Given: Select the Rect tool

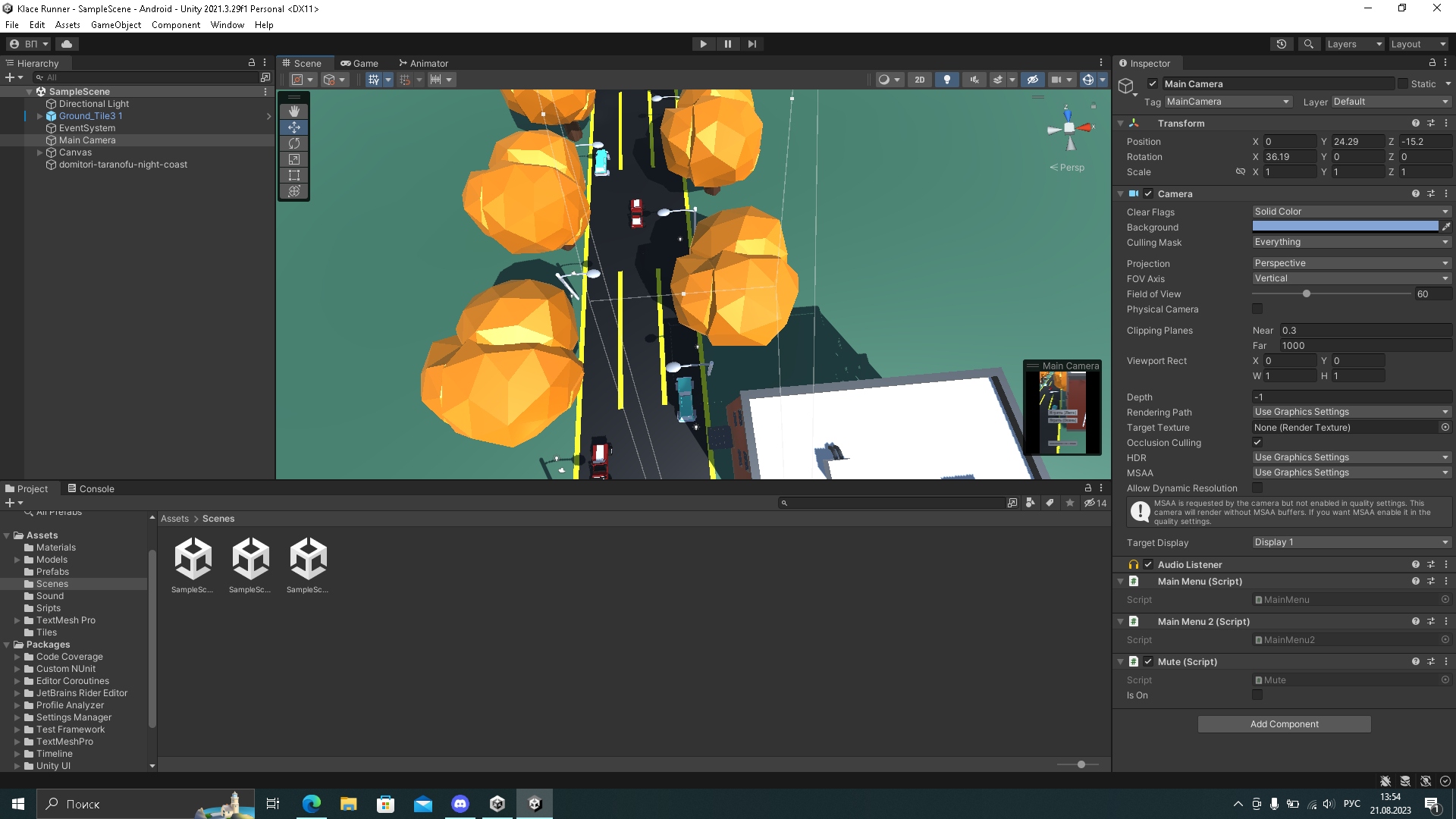Looking at the screenshot, I should click(x=294, y=175).
